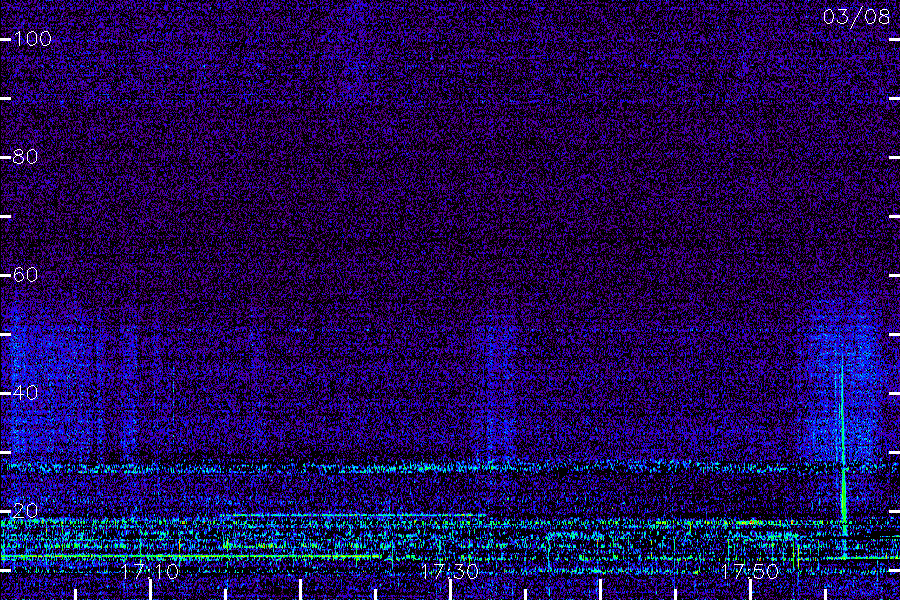This screenshot has height=600, width=900.
Task: Click the 60 frequency axis label
Action: pyautogui.click(x=25, y=275)
